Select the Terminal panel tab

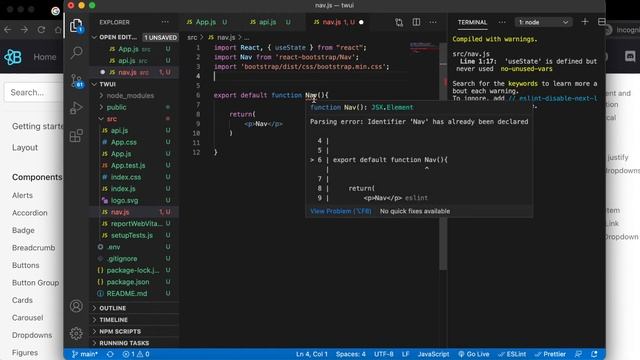pyautogui.click(x=472, y=22)
